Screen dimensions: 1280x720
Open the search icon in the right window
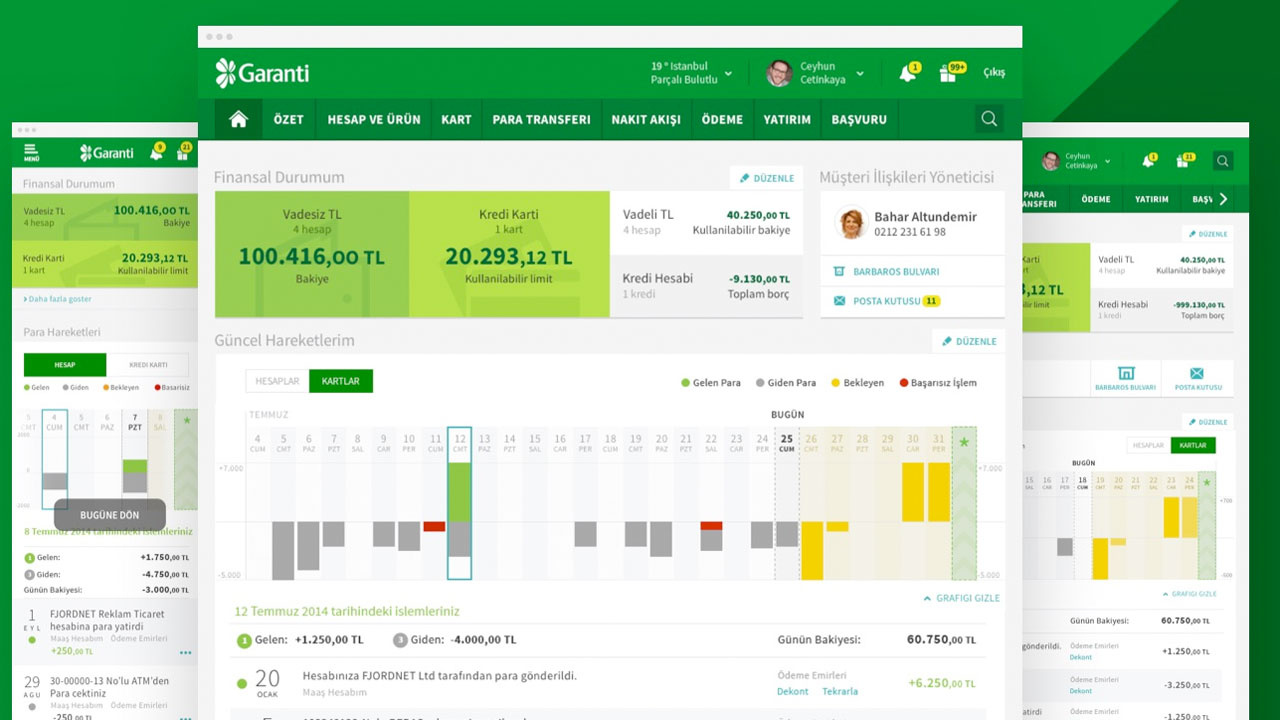tap(1222, 161)
